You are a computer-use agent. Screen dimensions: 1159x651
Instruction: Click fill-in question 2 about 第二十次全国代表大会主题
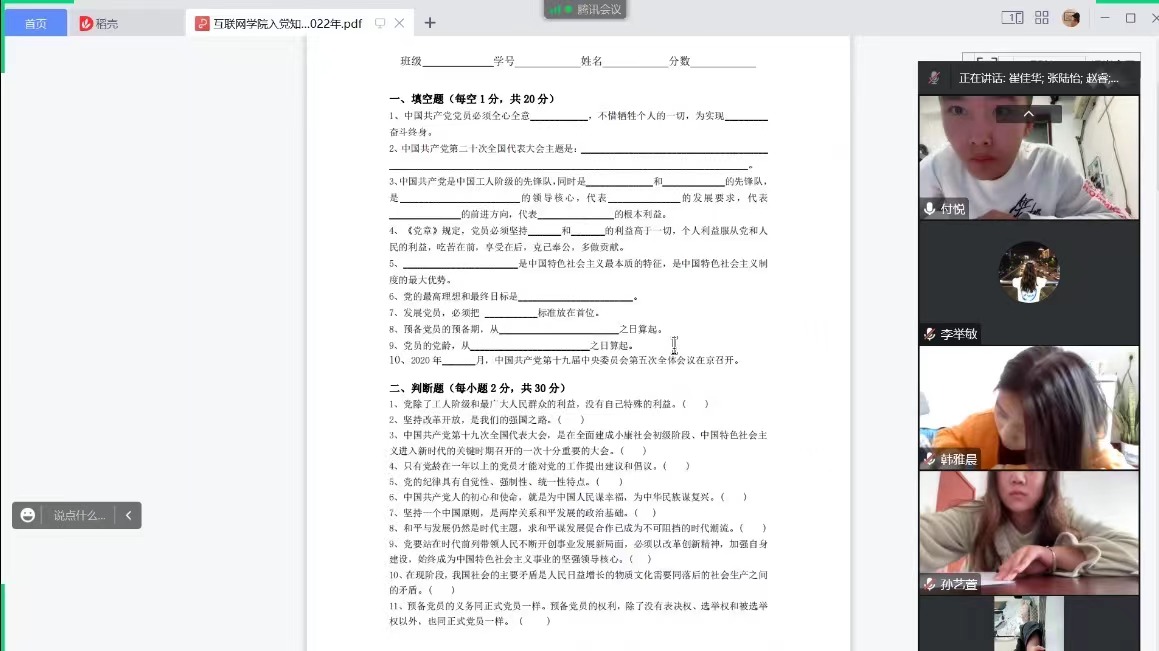[578, 157]
